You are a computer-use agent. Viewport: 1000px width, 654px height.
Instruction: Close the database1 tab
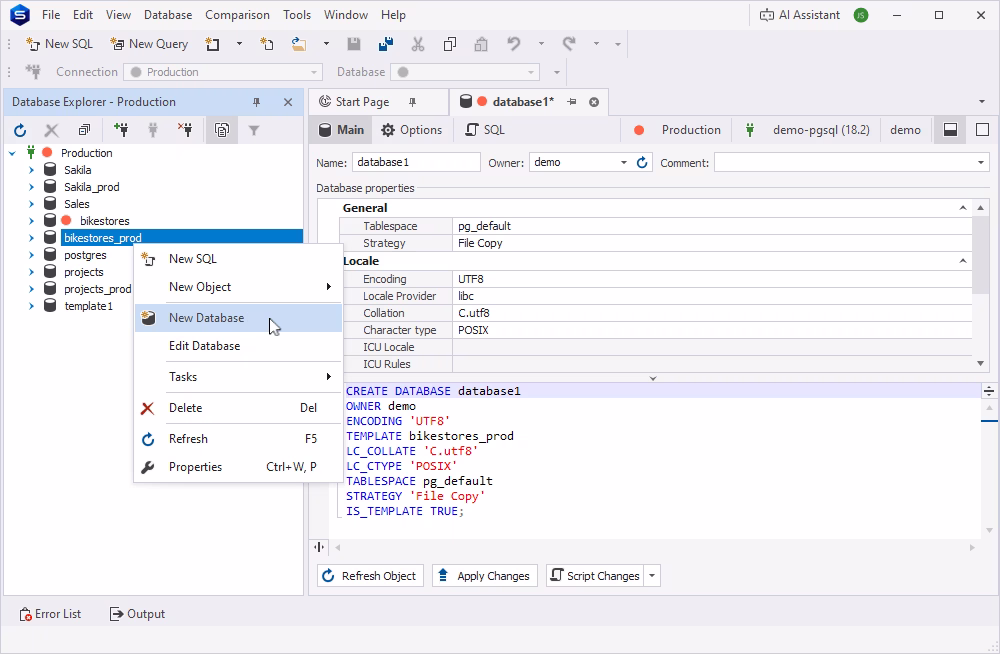coord(594,102)
